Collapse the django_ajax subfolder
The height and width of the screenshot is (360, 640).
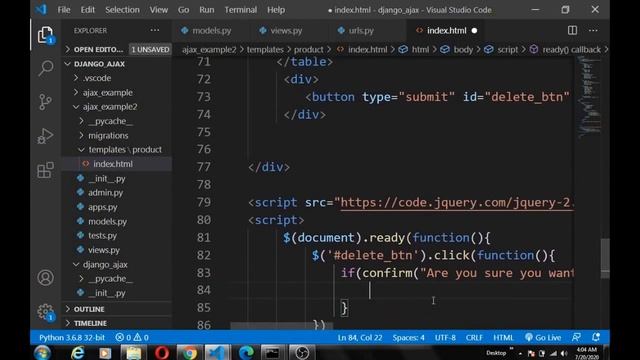[105, 264]
